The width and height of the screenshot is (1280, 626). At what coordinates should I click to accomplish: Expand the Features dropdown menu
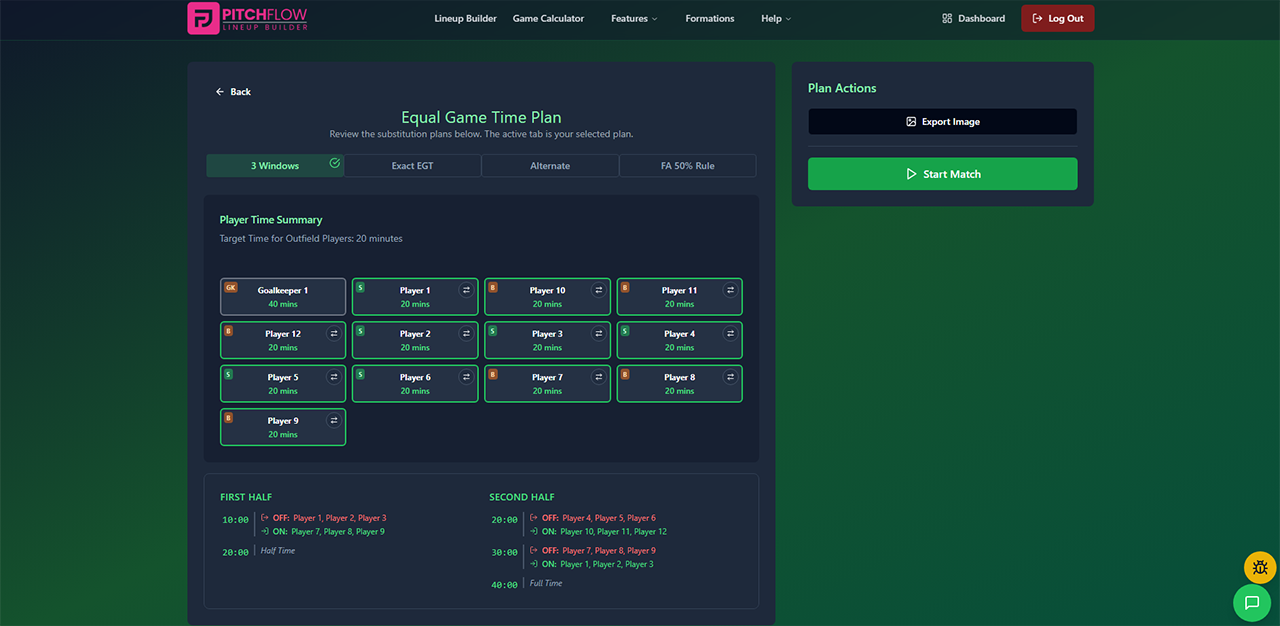(x=634, y=19)
